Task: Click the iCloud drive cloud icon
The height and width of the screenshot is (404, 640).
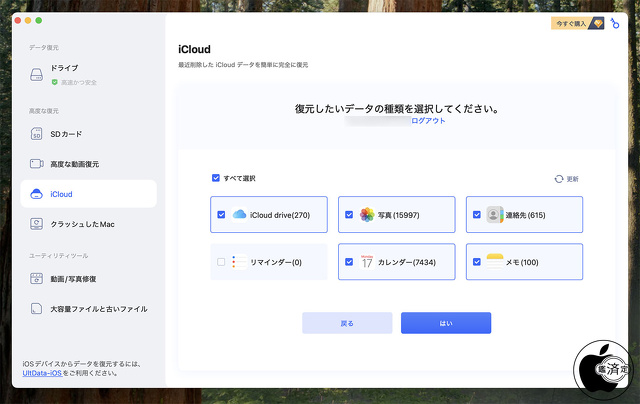Action: point(239,215)
